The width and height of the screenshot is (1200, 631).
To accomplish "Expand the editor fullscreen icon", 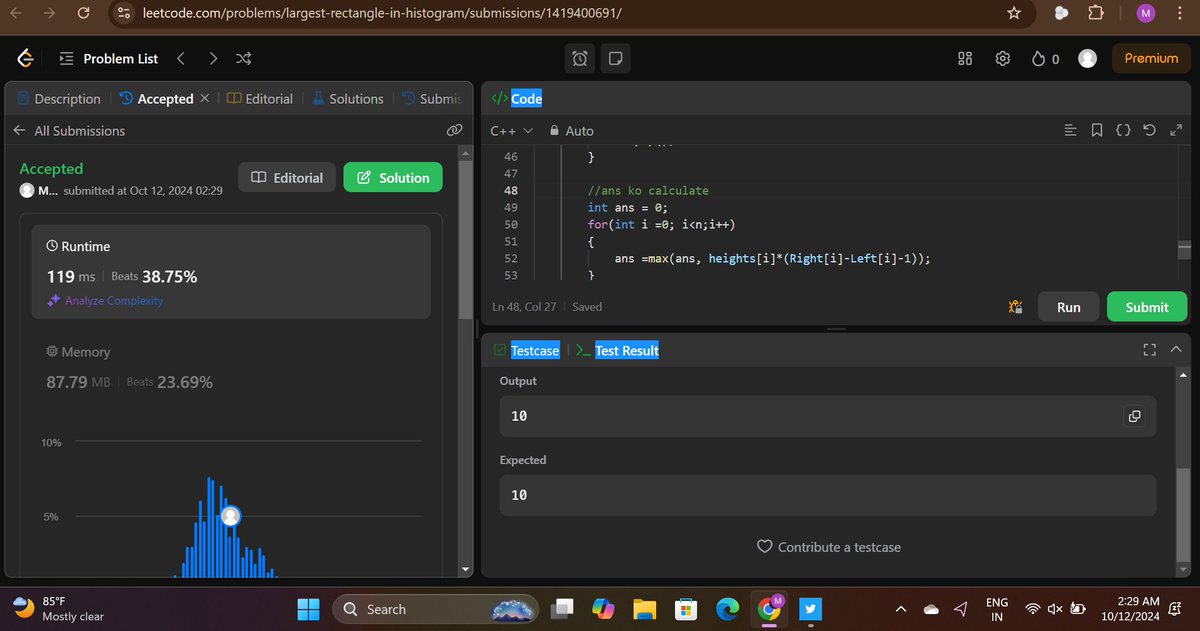I will [x=1174, y=131].
